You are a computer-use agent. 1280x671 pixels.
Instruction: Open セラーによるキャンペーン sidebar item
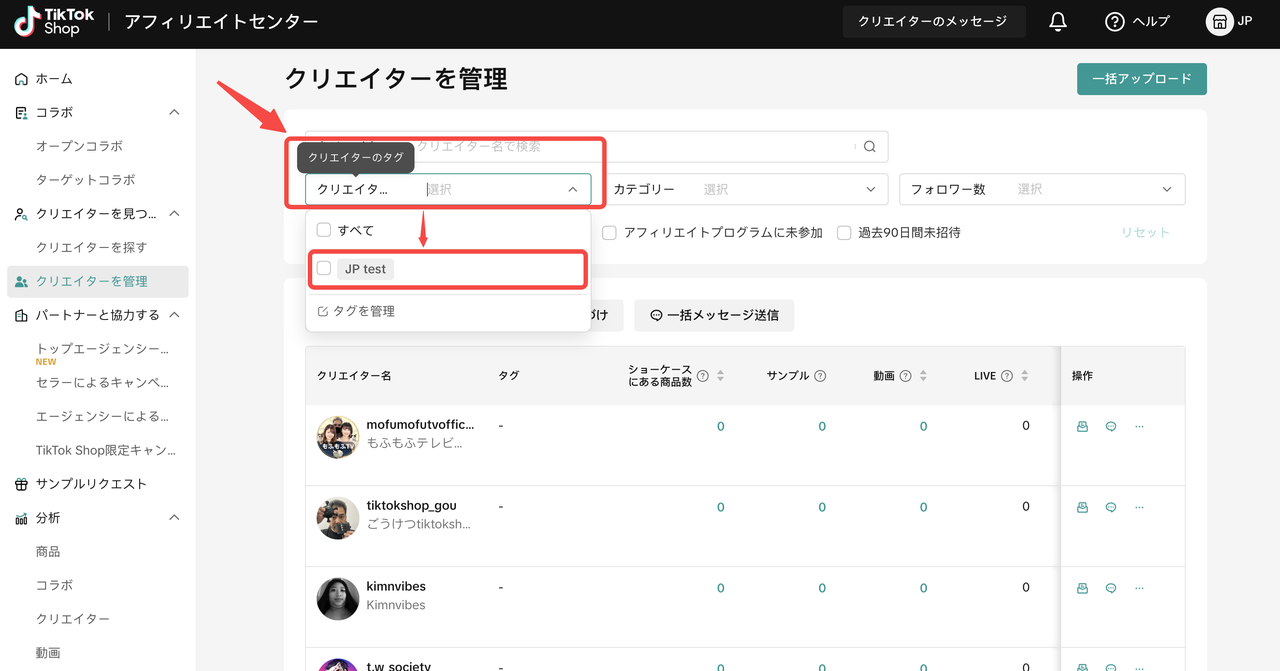[103, 382]
